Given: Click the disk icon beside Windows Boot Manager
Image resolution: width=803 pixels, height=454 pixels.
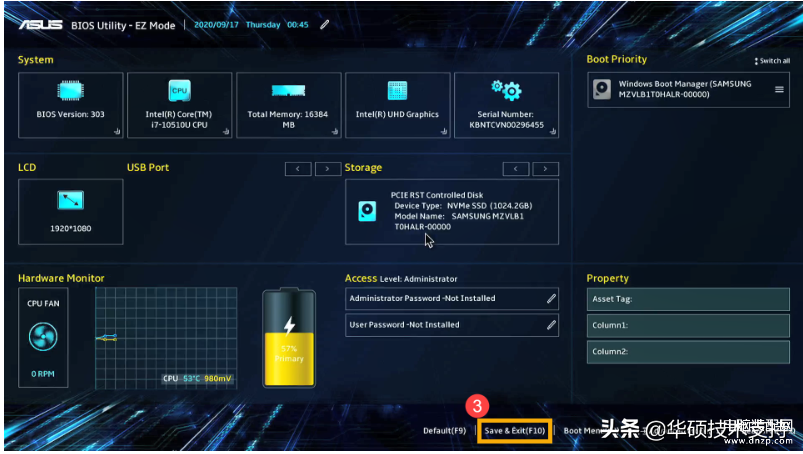Looking at the screenshot, I should (x=602, y=89).
